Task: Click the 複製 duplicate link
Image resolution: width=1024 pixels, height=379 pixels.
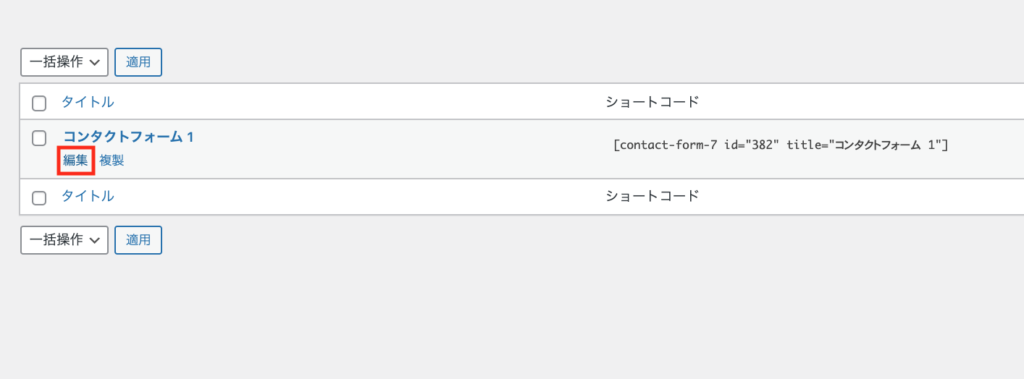Action: tap(112, 160)
